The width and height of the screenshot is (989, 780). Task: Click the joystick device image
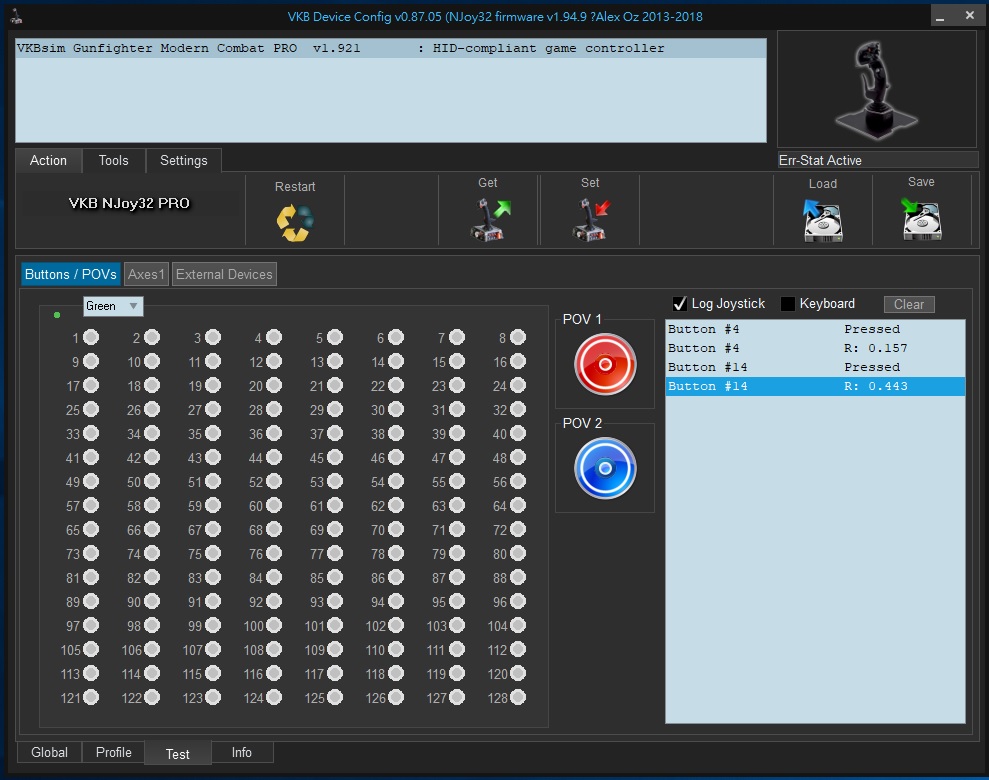pyautogui.click(x=876, y=88)
